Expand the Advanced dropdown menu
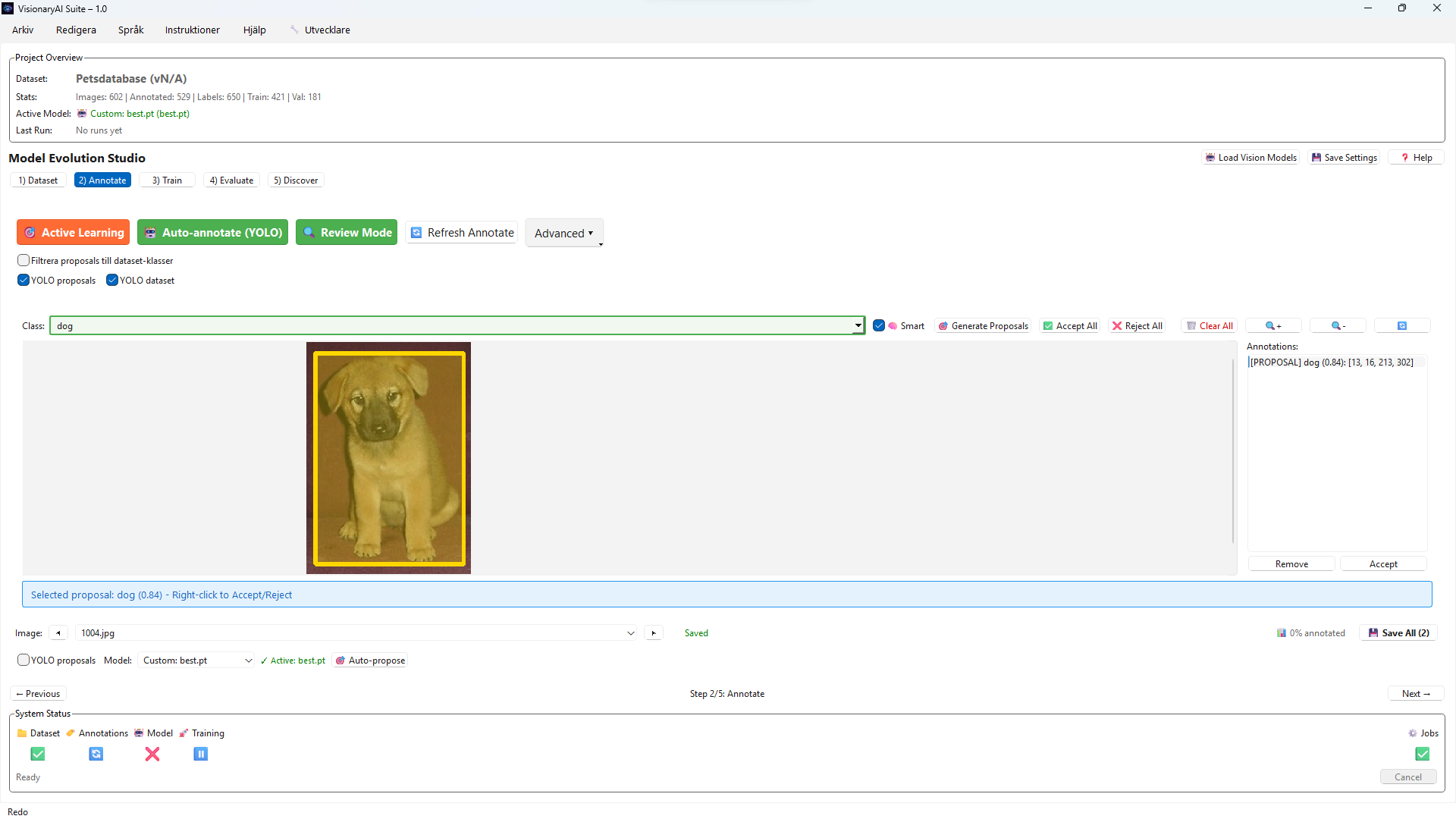 tap(564, 234)
